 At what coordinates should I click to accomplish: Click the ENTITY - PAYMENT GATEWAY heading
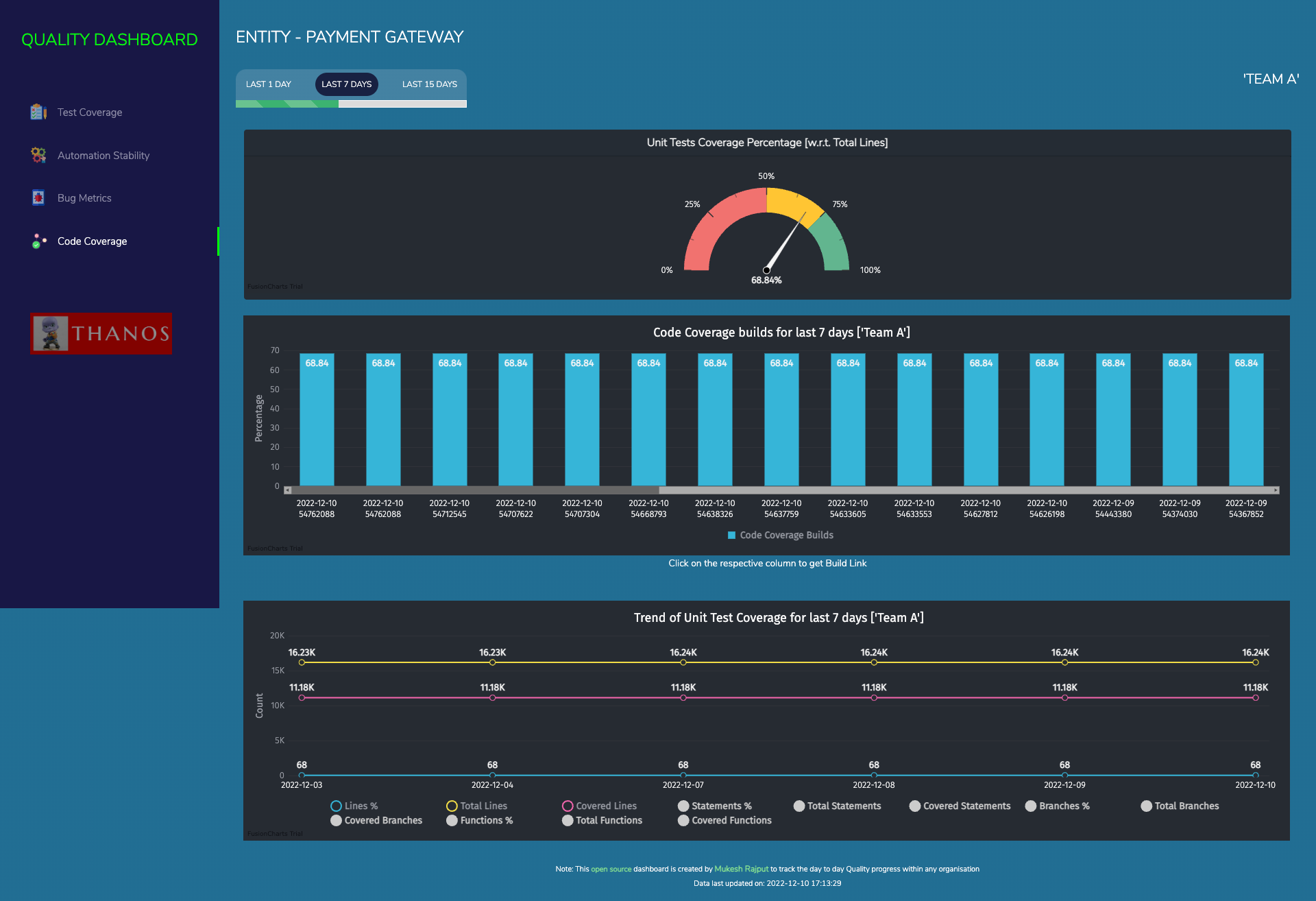pos(350,37)
